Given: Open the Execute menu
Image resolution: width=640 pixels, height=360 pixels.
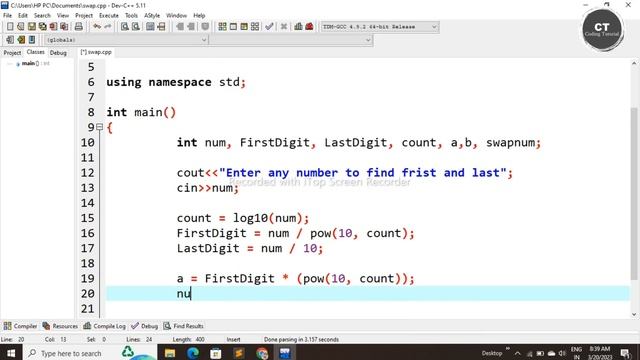Looking at the screenshot, I should pyautogui.click(x=109, y=16).
